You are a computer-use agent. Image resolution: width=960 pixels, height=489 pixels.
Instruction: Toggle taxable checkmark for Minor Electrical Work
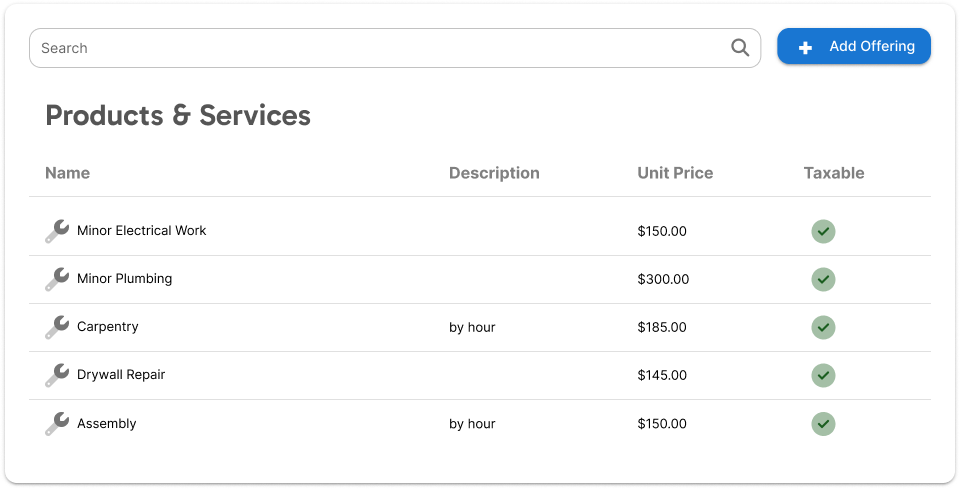coord(823,231)
